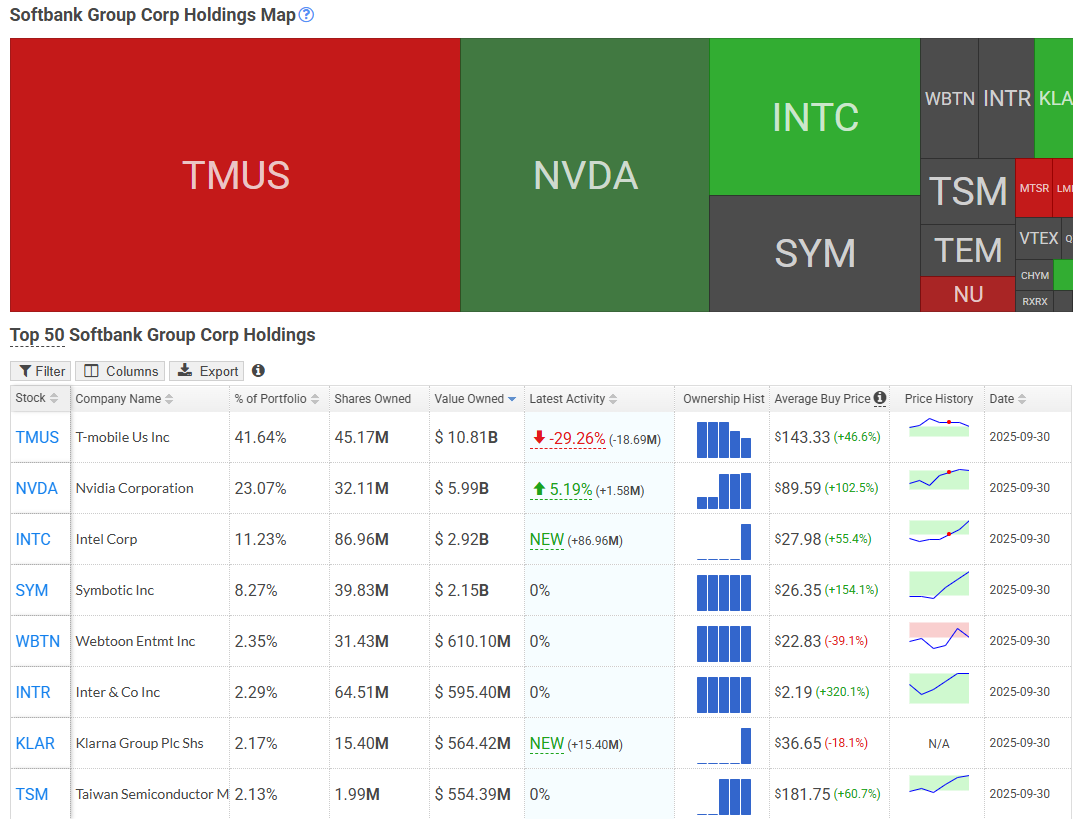Click TMUS ownership history bar chart
Screen dimensions: 1073x819
pos(723,439)
